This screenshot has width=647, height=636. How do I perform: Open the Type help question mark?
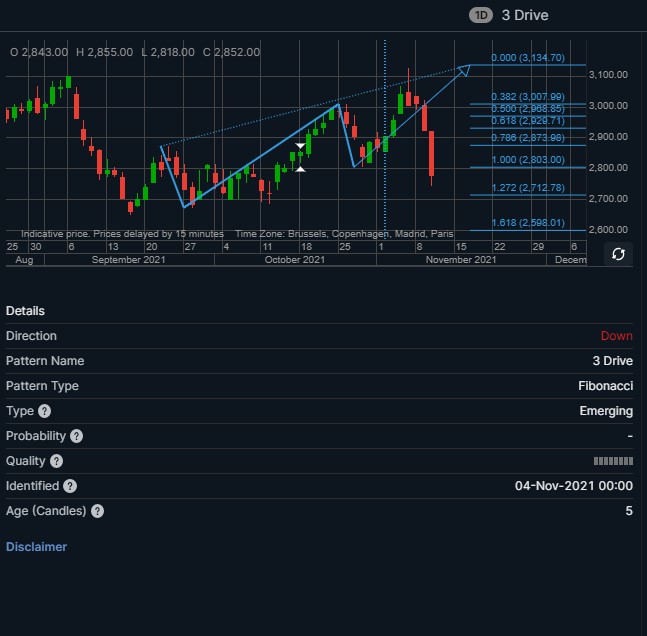[45, 411]
